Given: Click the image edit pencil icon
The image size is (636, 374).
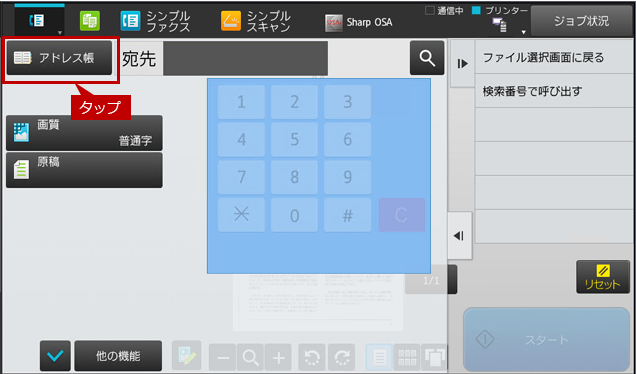Looking at the screenshot, I should [x=187, y=355].
